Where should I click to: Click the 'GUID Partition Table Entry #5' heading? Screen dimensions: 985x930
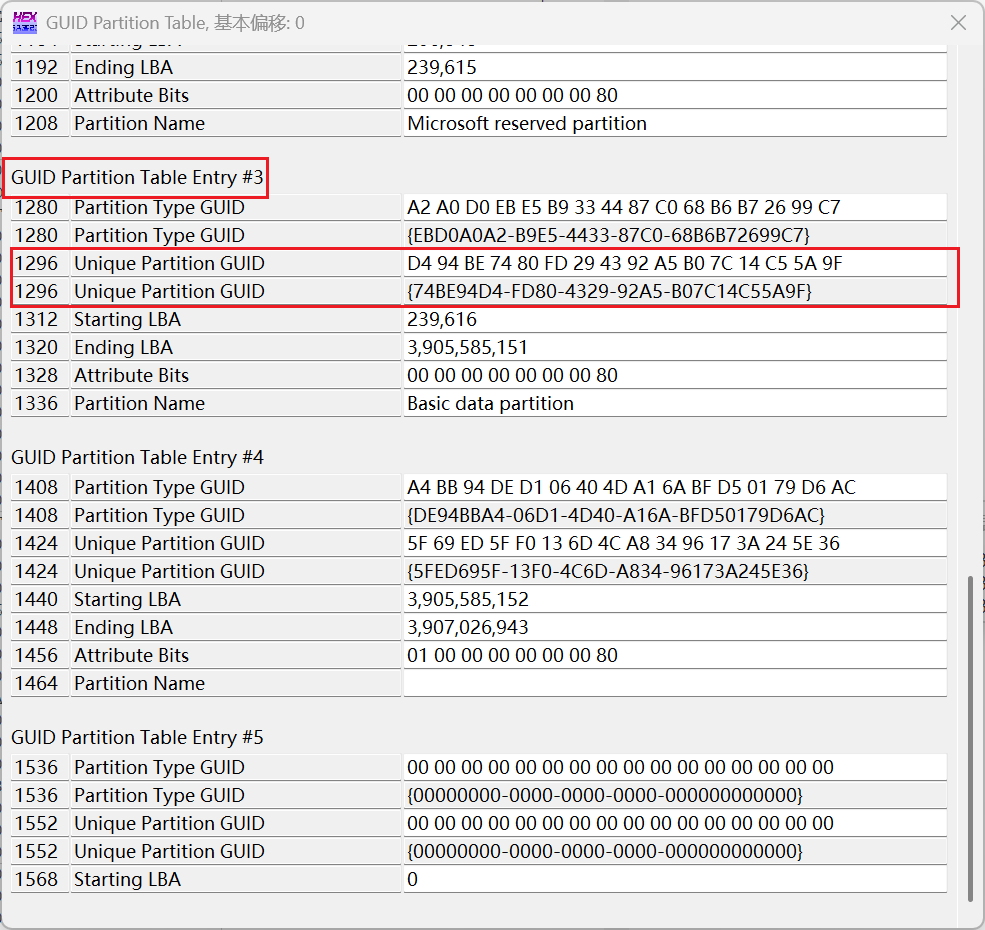click(137, 737)
